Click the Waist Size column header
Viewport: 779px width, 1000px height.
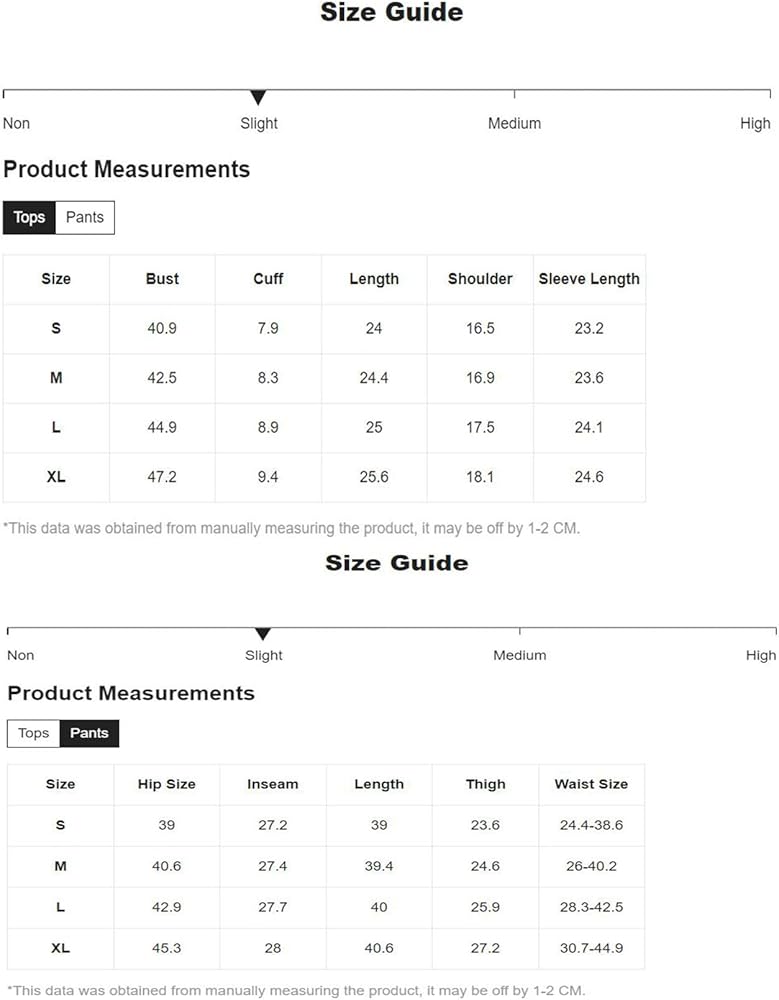click(x=591, y=784)
